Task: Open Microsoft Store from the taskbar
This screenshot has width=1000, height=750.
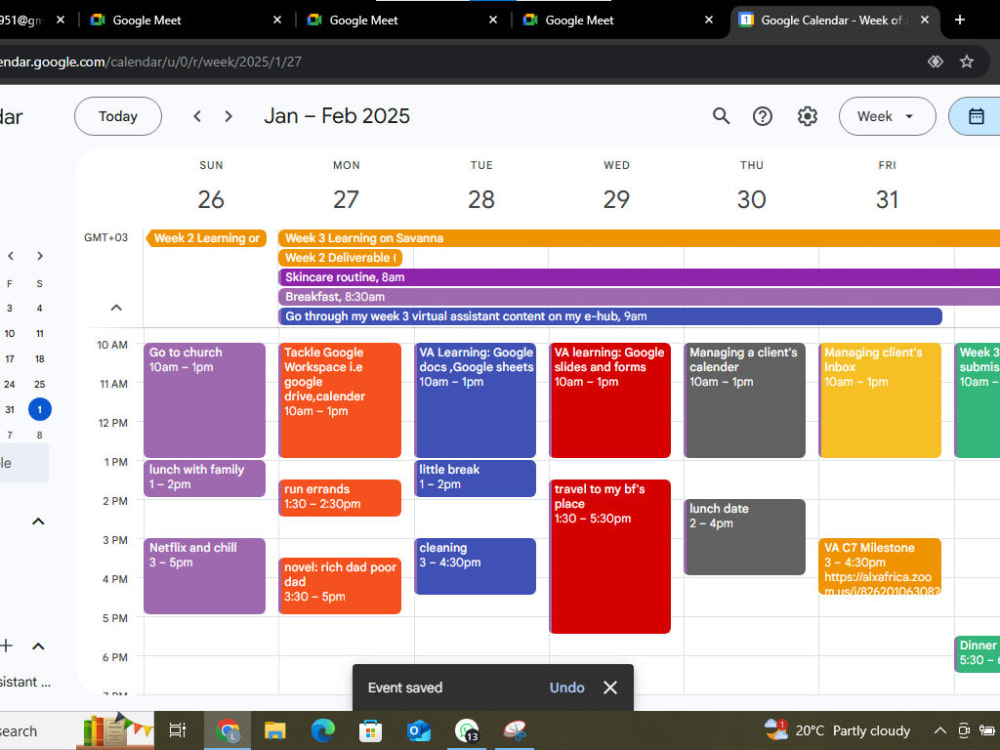Action: 371,731
